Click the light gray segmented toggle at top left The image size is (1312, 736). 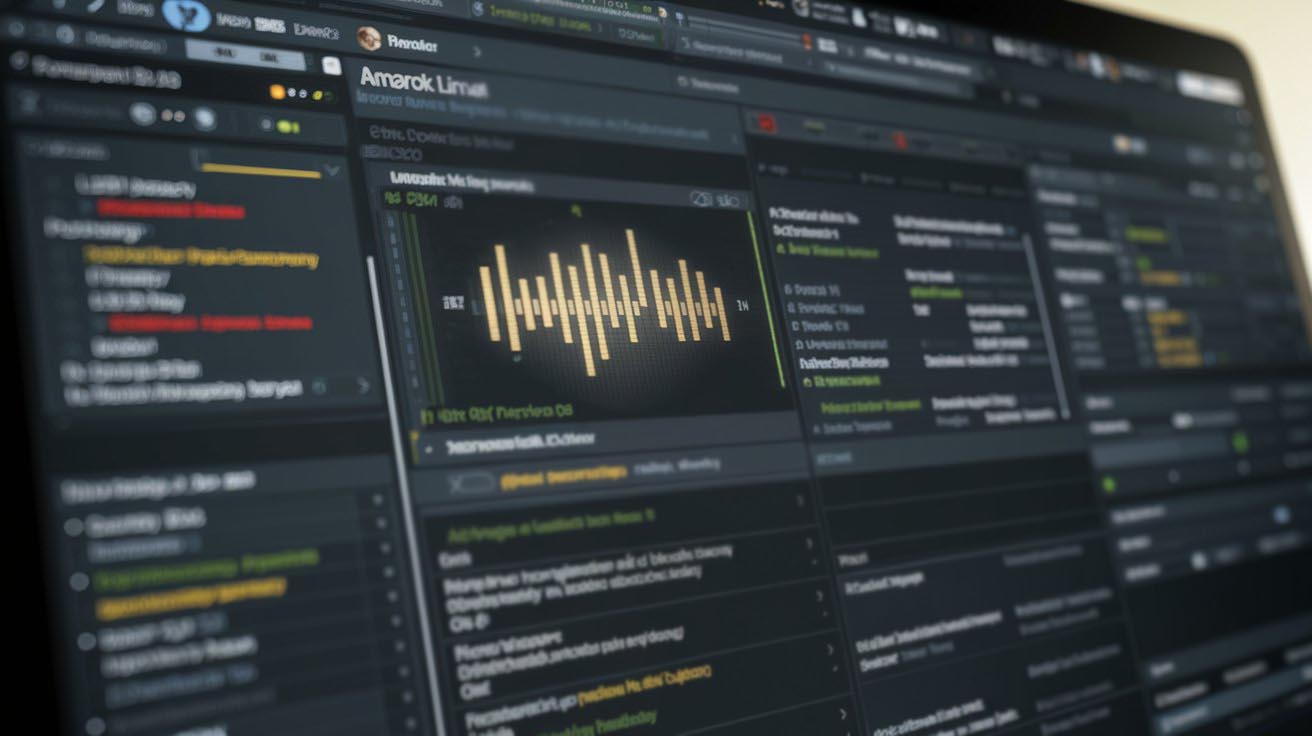pyautogui.click(x=246, y=54)
